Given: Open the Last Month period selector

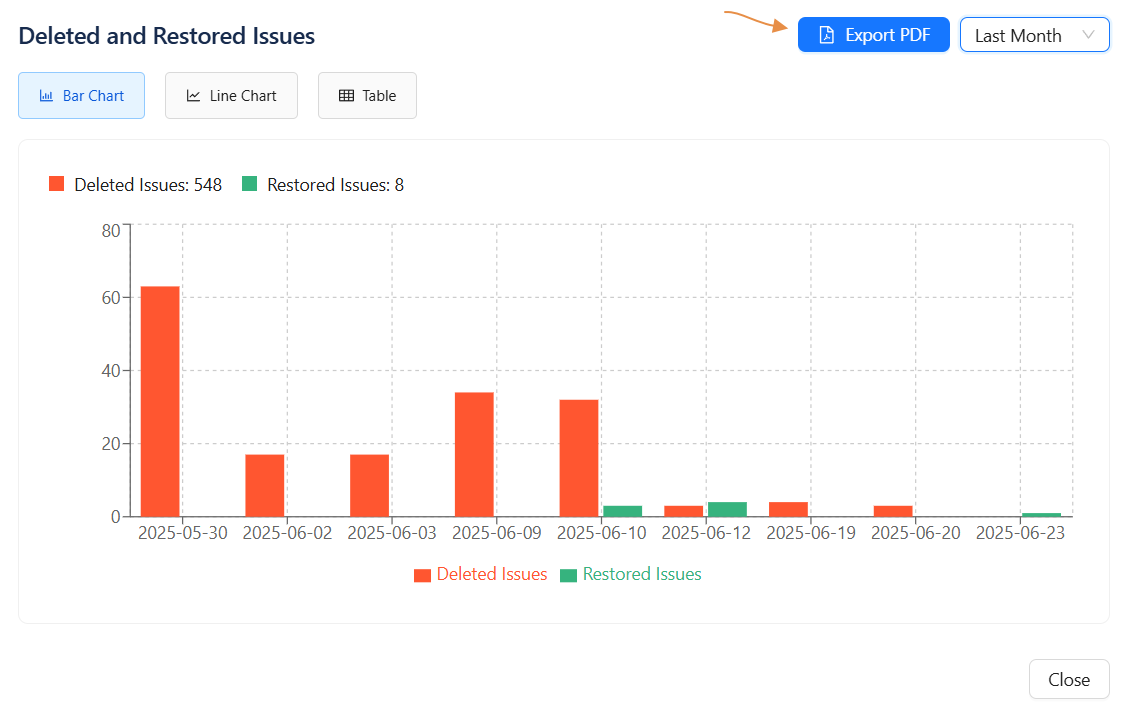Looking at the screenshot, I should [1020, 35].
